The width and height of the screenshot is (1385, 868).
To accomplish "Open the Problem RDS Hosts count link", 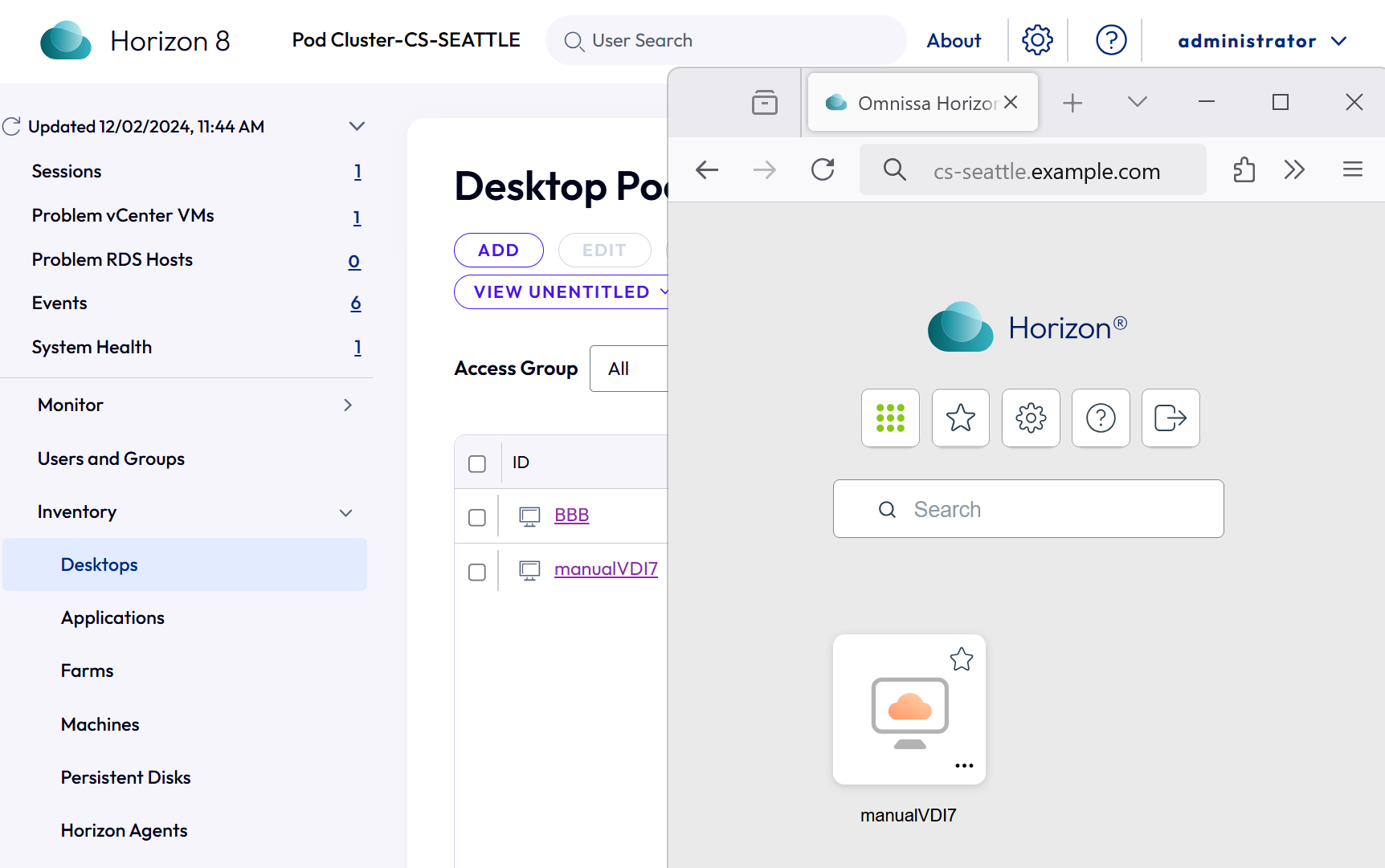I will [354, 261].
